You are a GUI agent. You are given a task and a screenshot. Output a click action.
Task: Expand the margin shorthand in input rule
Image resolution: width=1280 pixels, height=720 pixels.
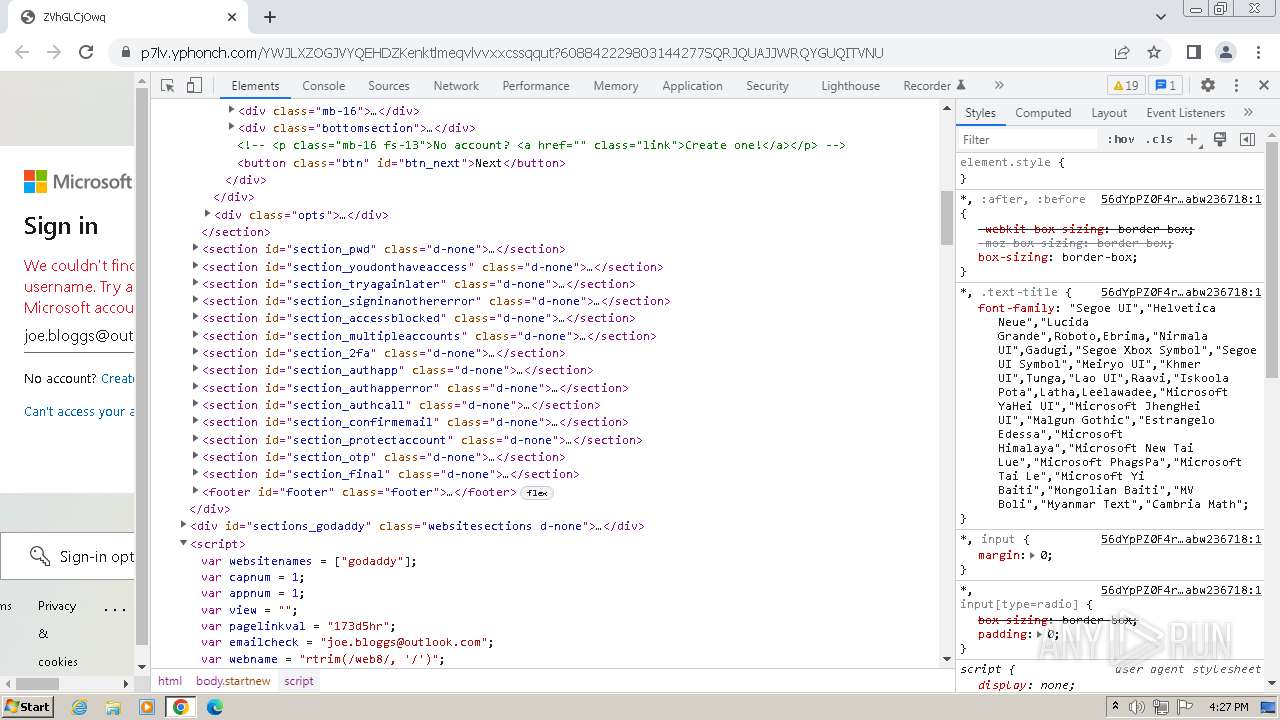[1033, 555]
